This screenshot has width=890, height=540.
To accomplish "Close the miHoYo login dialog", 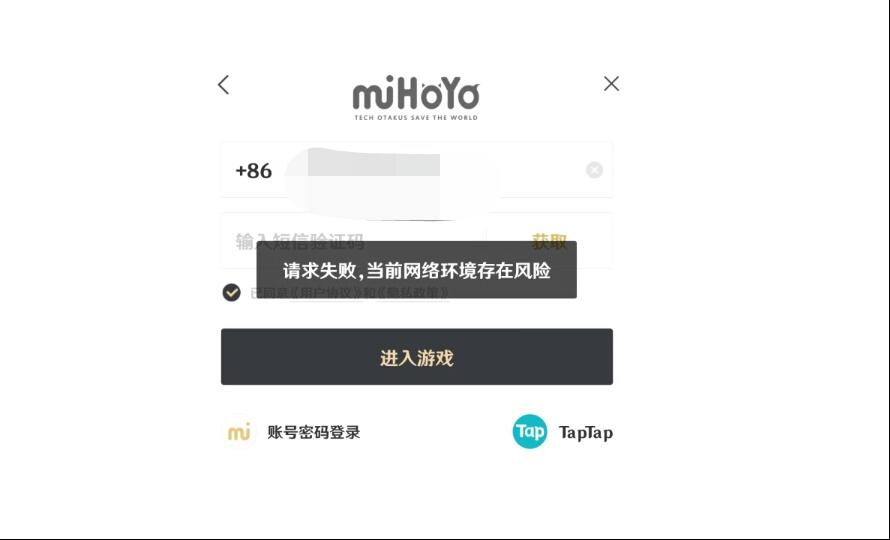I will [611, 83].
